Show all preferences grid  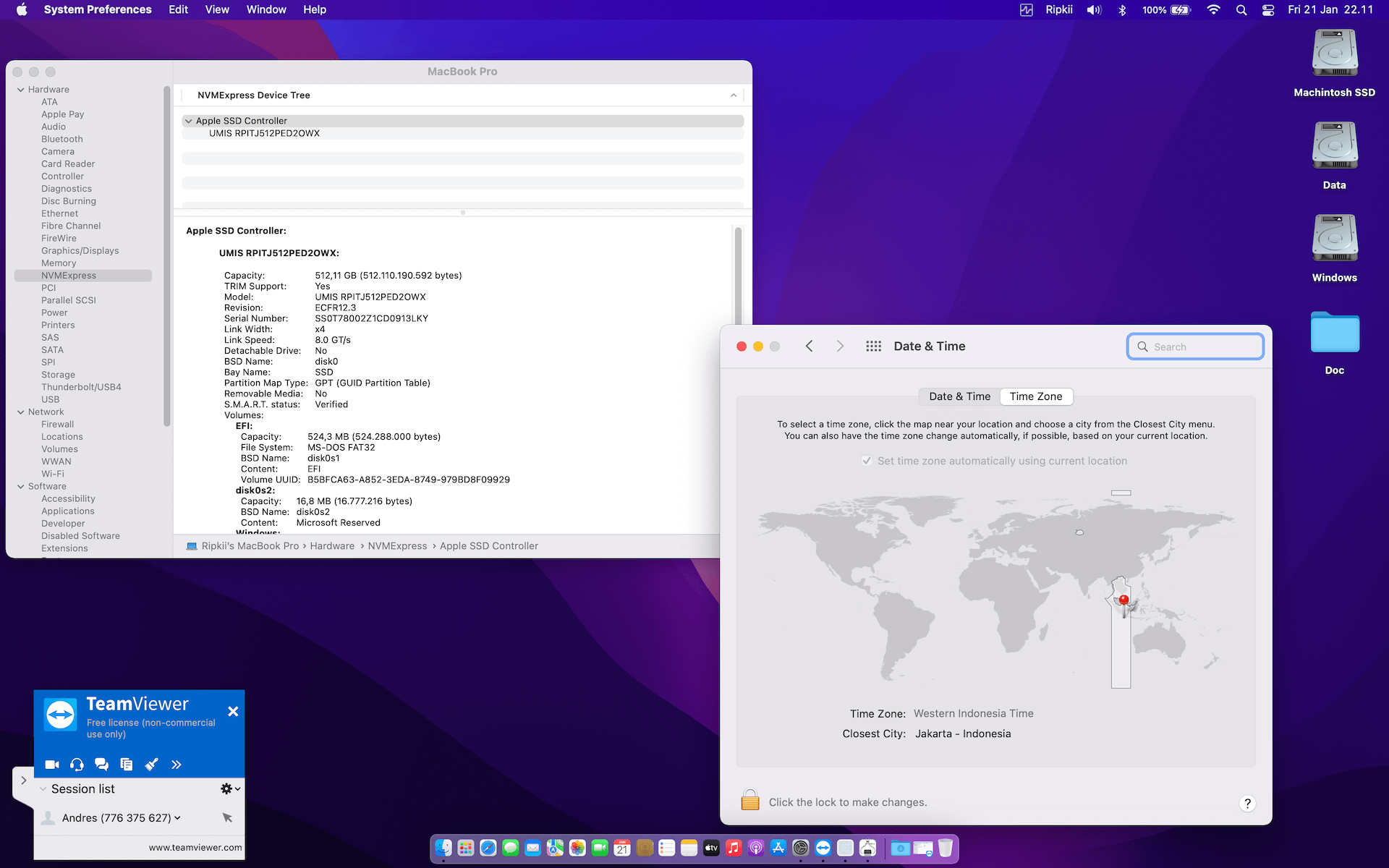[874, 346]
